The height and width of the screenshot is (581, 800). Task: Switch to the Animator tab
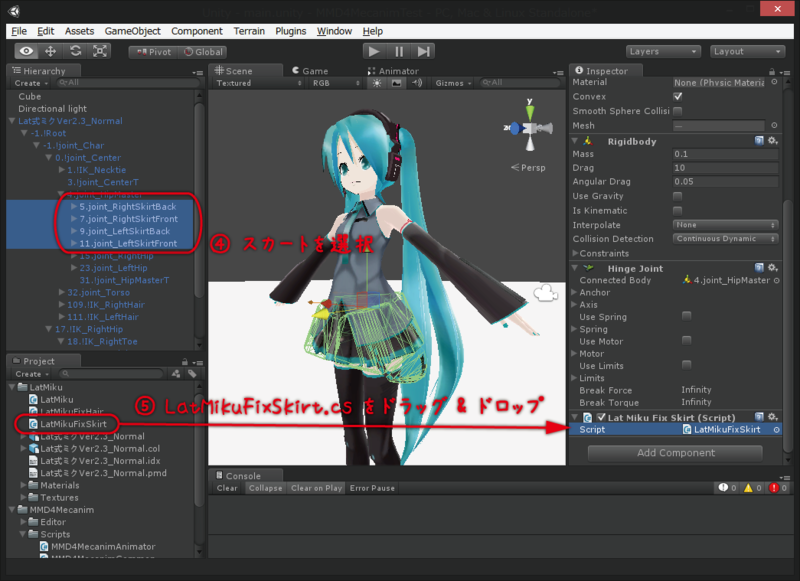tap(393, 71)
